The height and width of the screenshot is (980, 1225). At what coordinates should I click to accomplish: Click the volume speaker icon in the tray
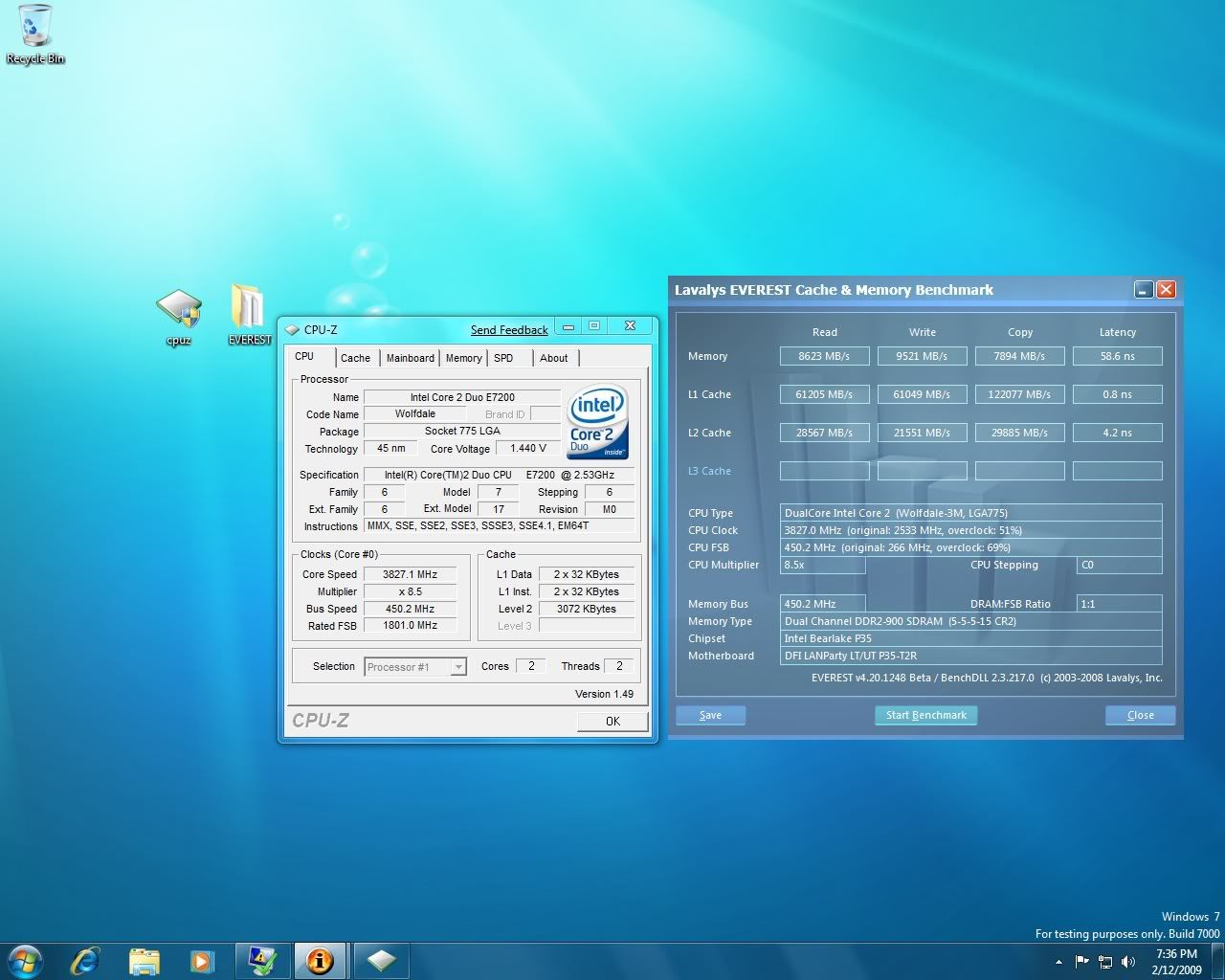click(x=1128, y=962)
